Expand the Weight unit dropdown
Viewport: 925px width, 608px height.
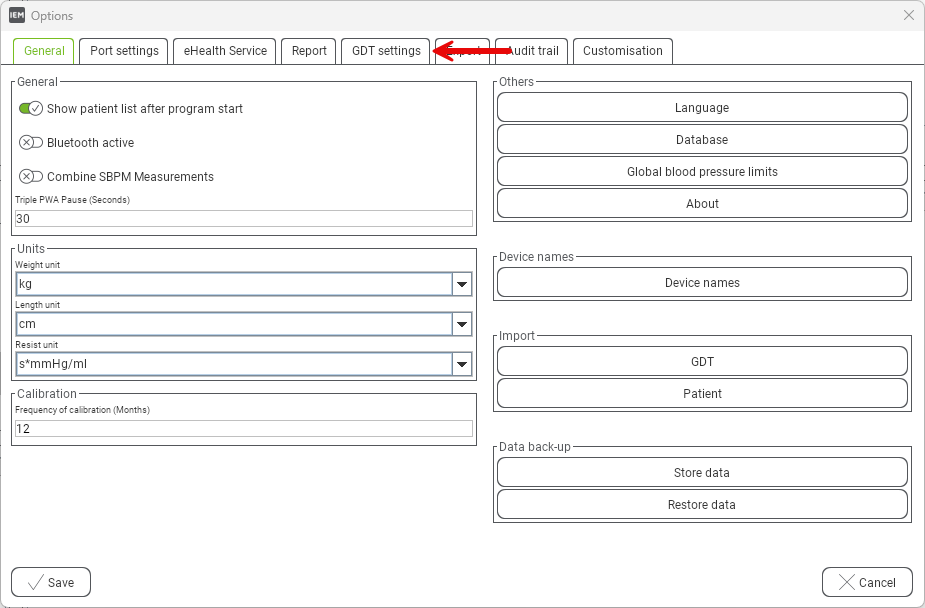[x=462, y=284]
